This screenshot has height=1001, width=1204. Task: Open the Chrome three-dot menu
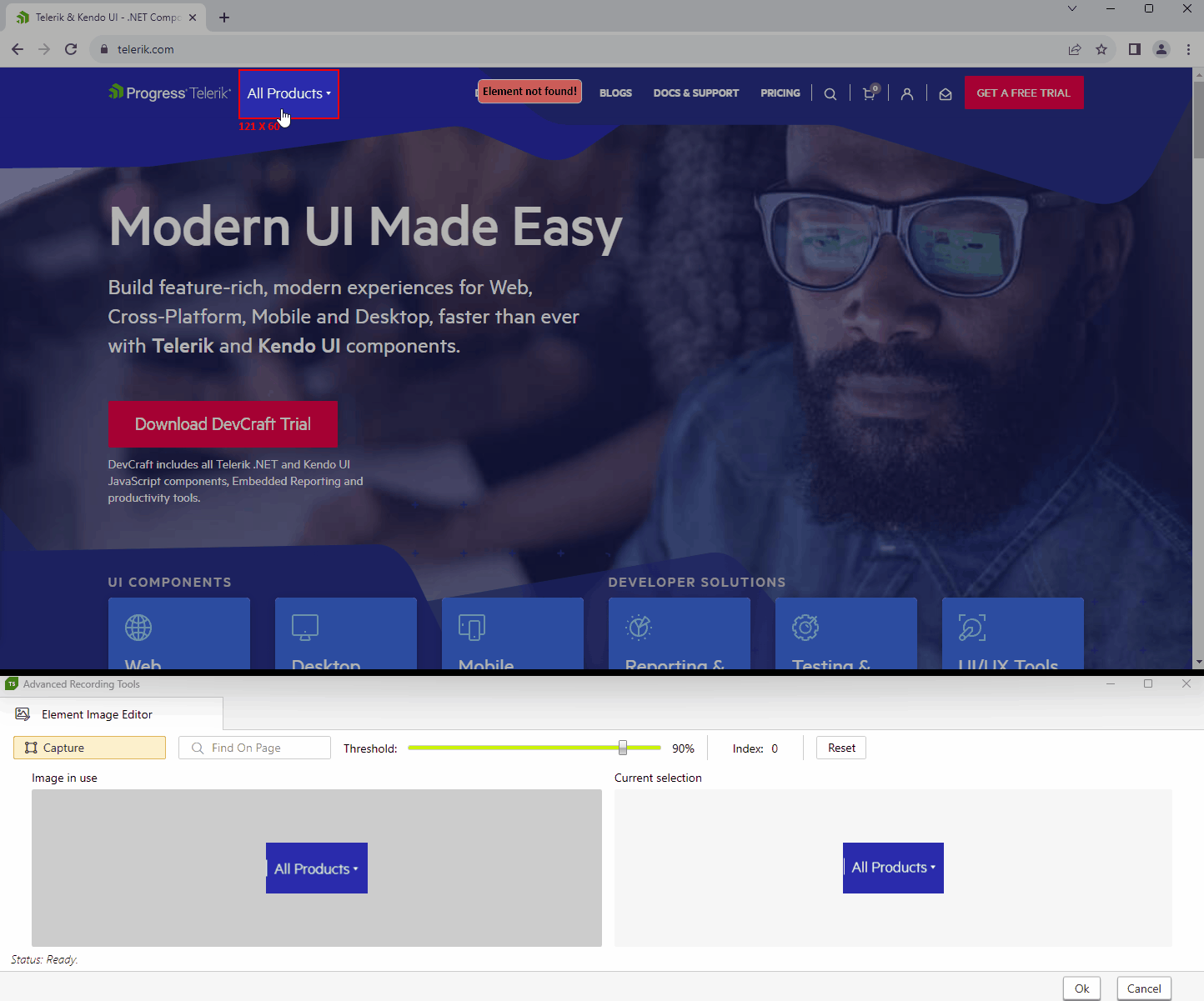(1188, 49)
